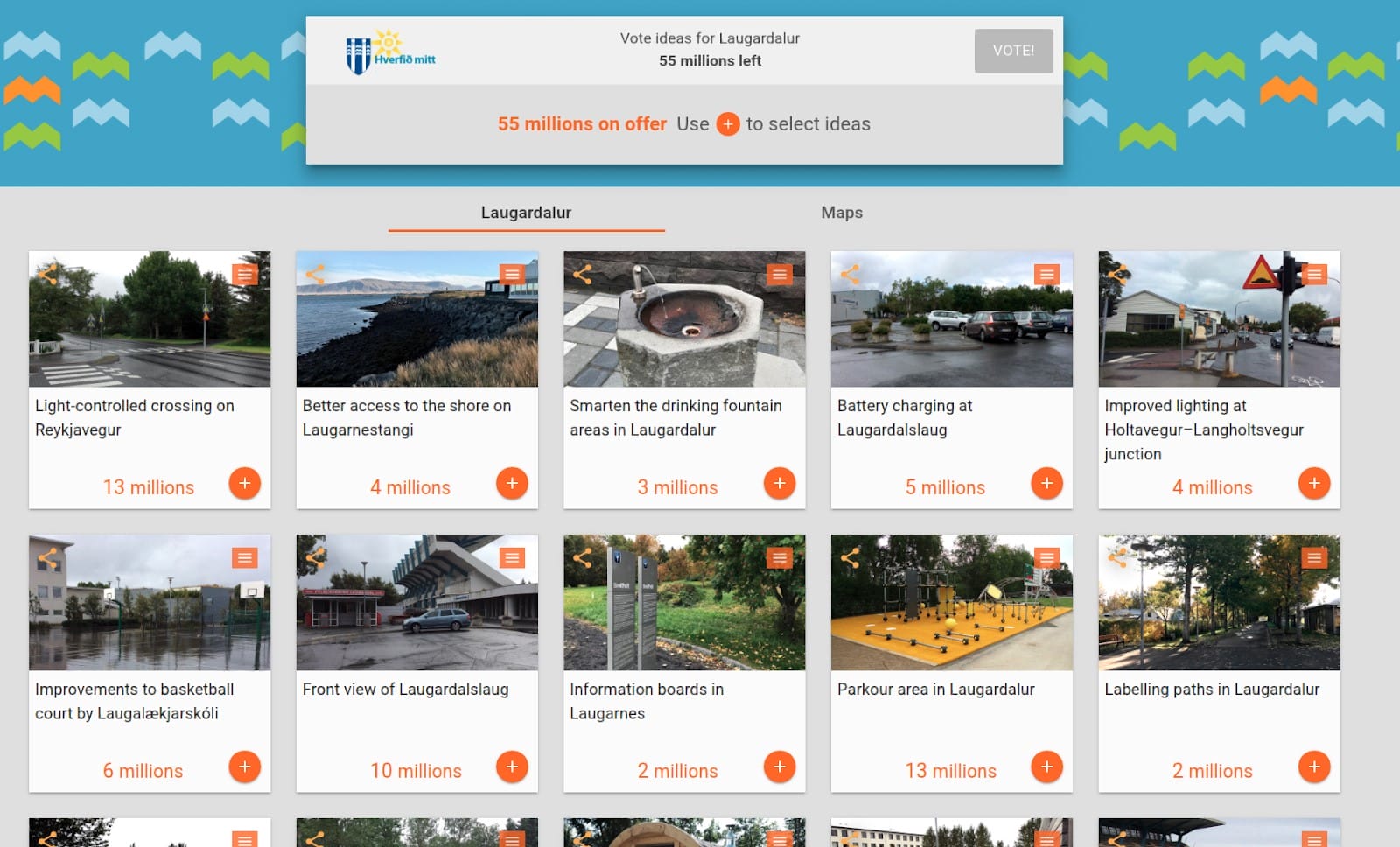
Task: Share the drinking fountain idea
Action: pyautogui.click(x=583, y=275)
